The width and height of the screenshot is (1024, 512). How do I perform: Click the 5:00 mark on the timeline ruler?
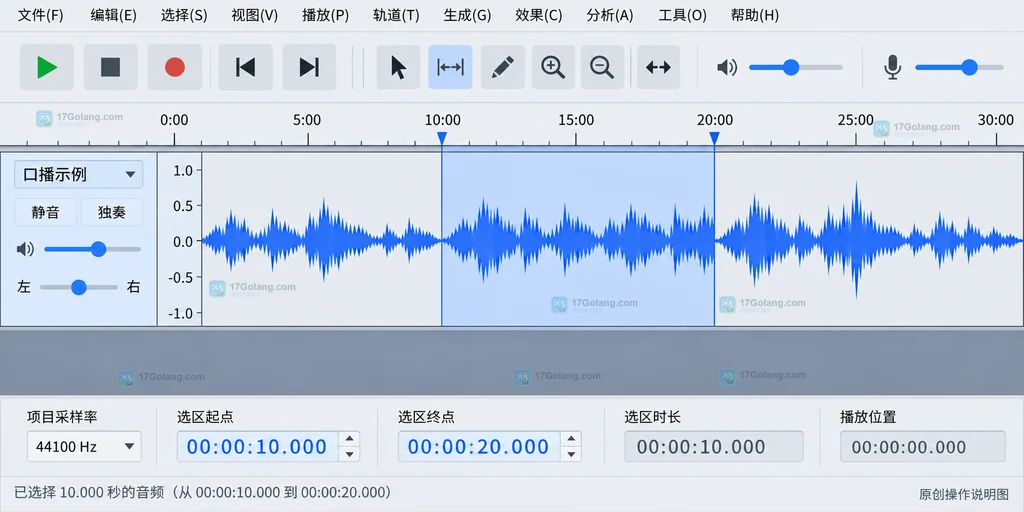[307, 120]
